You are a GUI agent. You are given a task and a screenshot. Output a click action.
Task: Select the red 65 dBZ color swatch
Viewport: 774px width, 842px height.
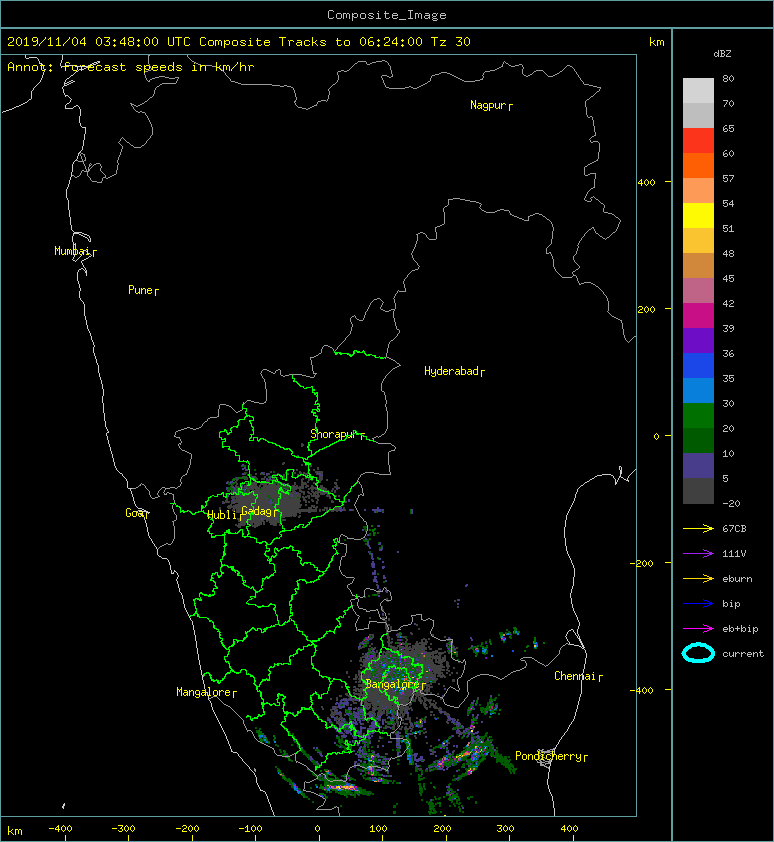pyautogui.click(x=698, y=140)
